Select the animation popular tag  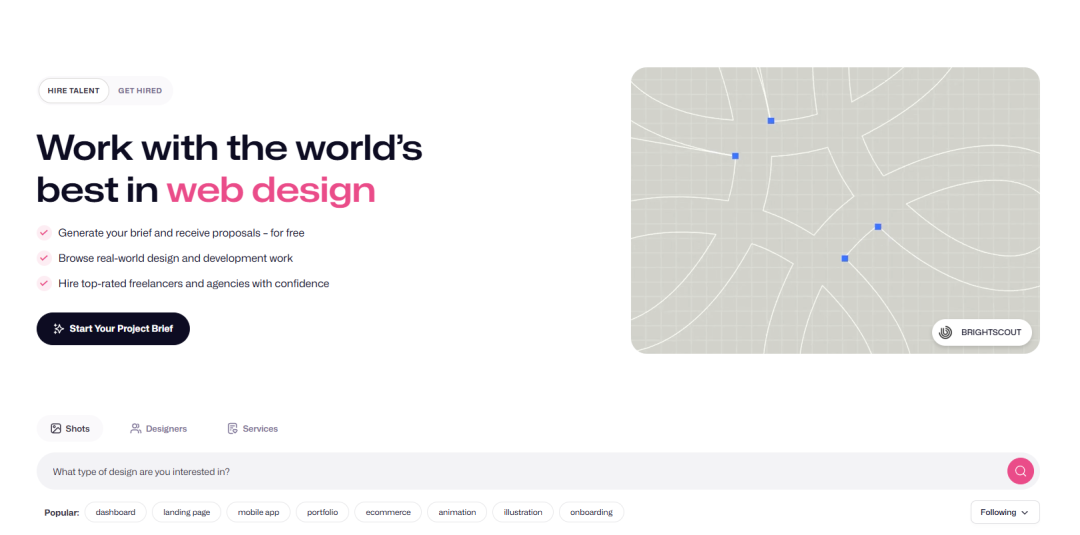457,512
